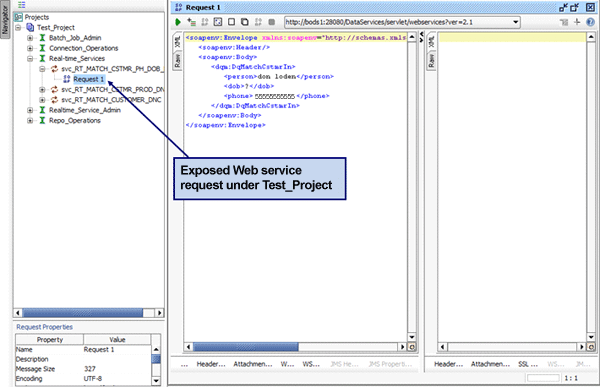The image size is (600, 387).
Task: Click Request Properties heading link
Action: (x=44, y=327)
